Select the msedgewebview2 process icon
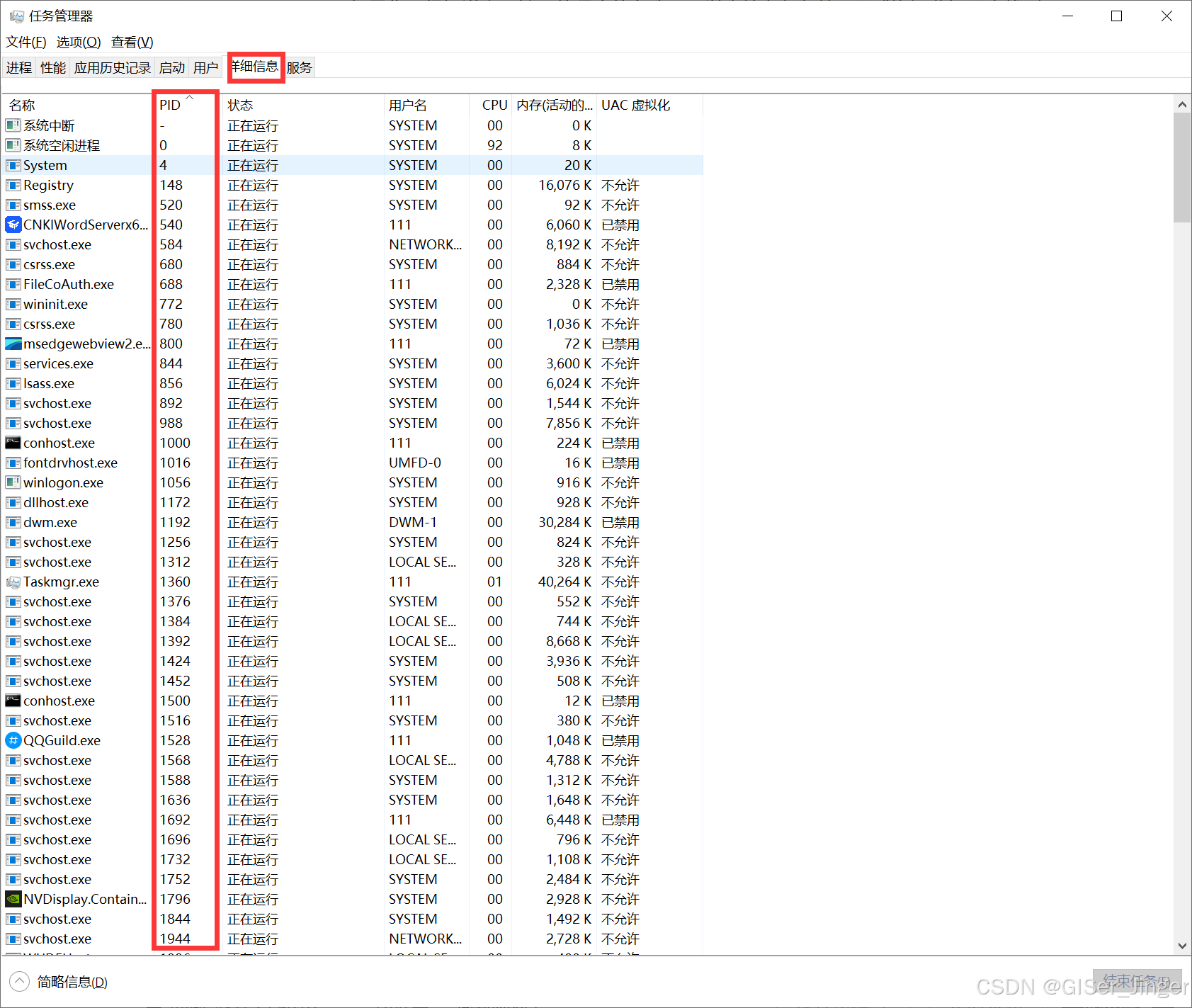Viewport: 1192px width, 1008px height. pyautogui.click(x=13, y=344)
